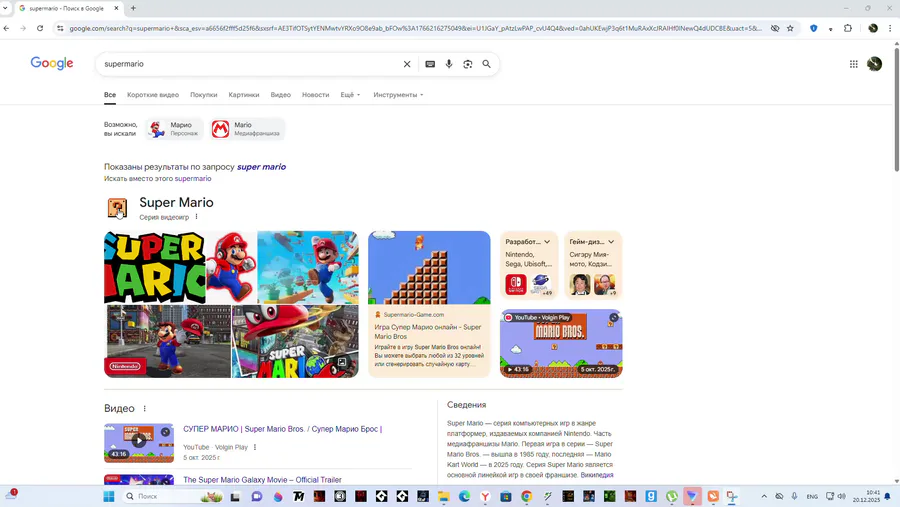Expand the Ещё dropdown

pos(350,95)
